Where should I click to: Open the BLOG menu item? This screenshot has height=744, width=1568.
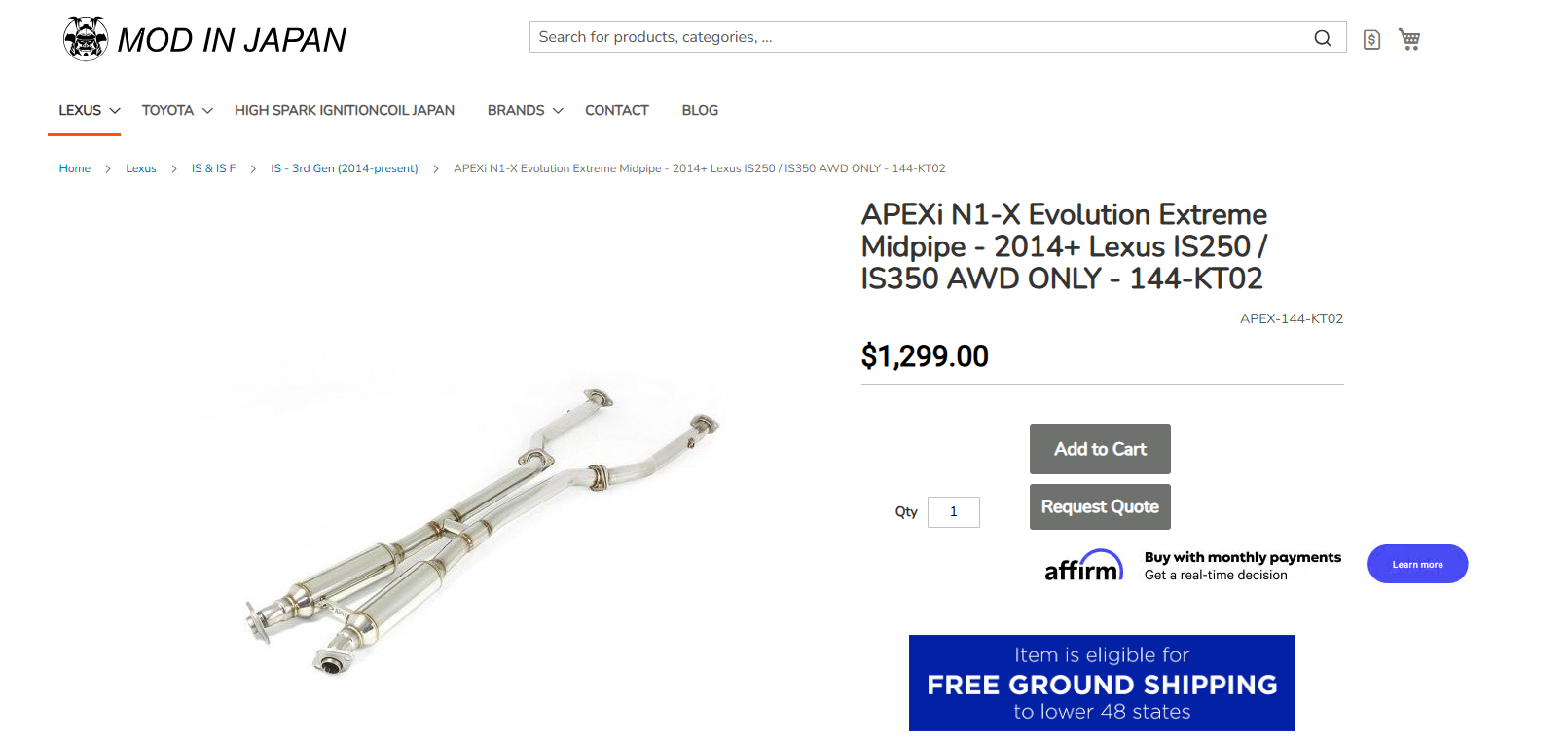pyautogui.click(x=700, y=111)
